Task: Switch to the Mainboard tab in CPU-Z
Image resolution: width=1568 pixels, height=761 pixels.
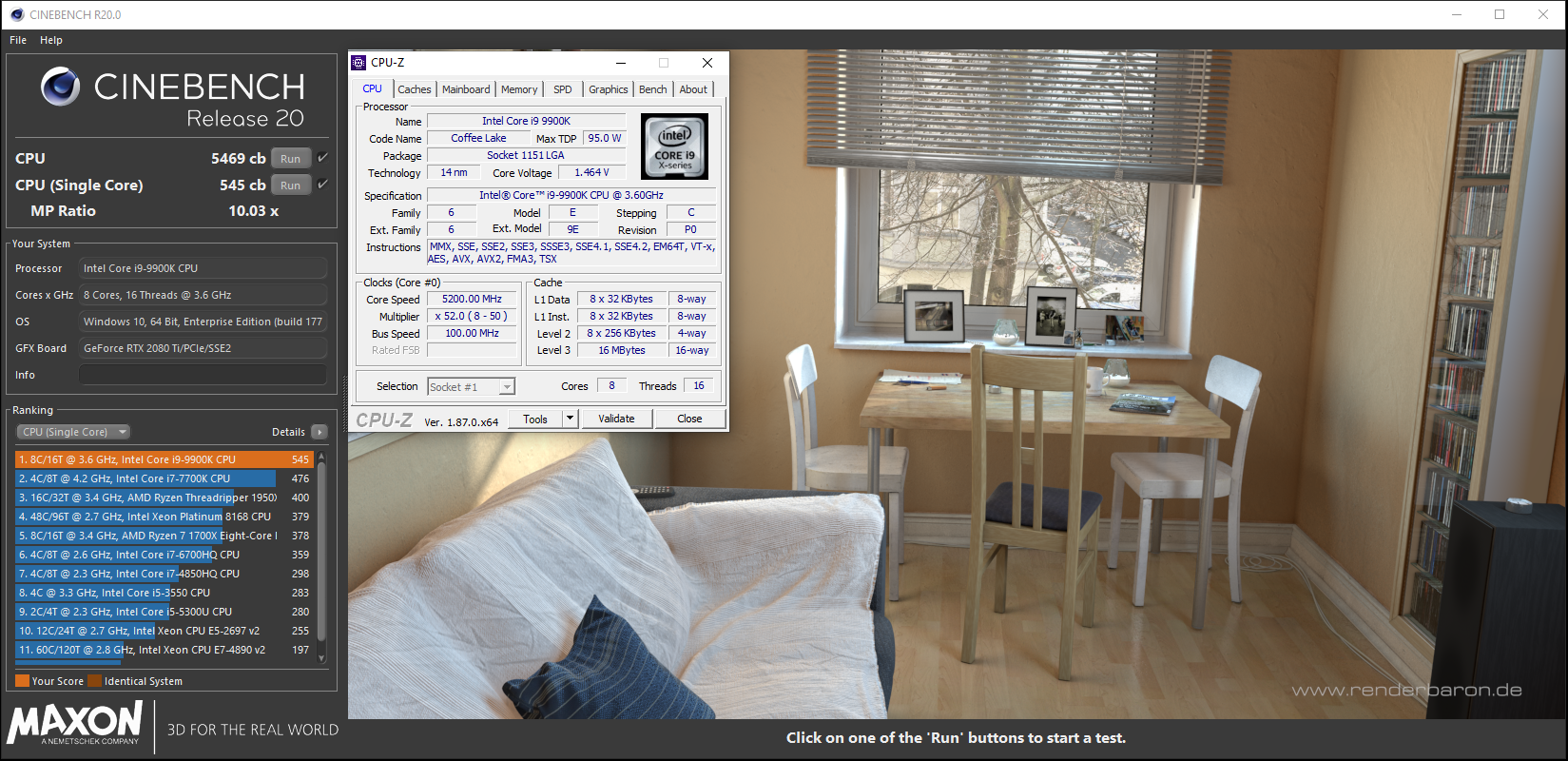Action: (466, 89)
